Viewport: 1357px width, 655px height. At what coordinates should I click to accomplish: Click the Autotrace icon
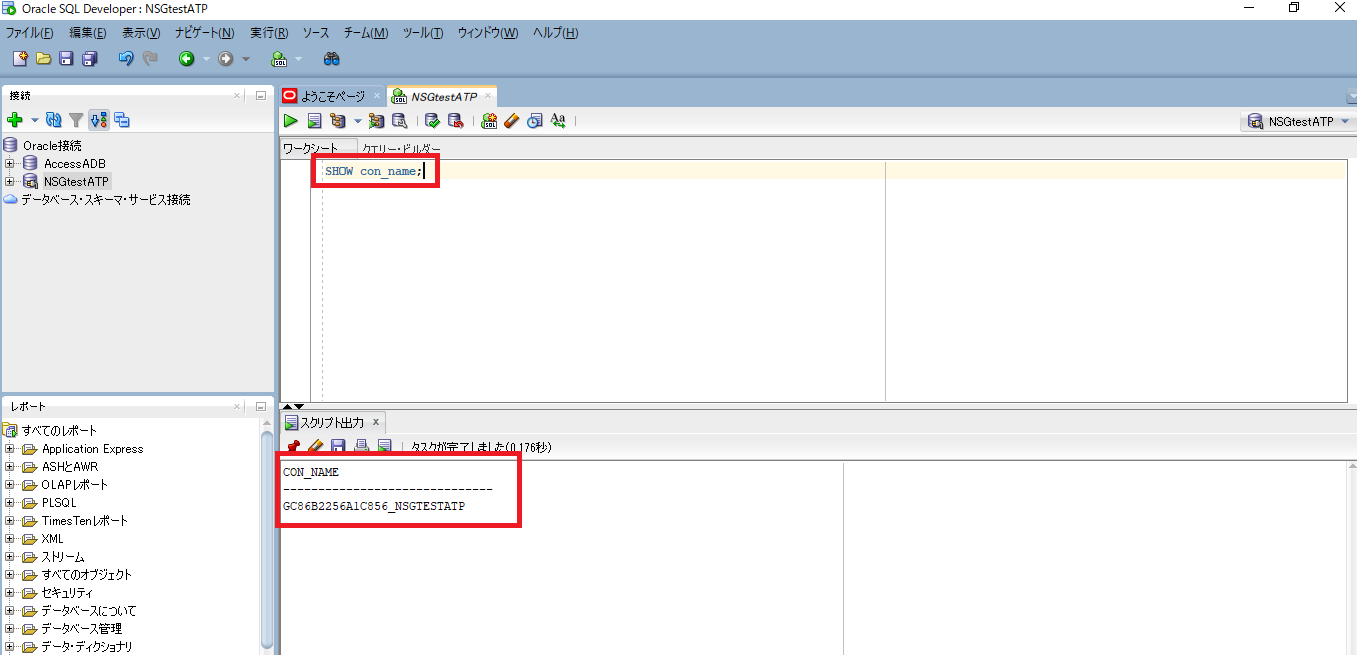pyautogui.click(x=376, y=121)
